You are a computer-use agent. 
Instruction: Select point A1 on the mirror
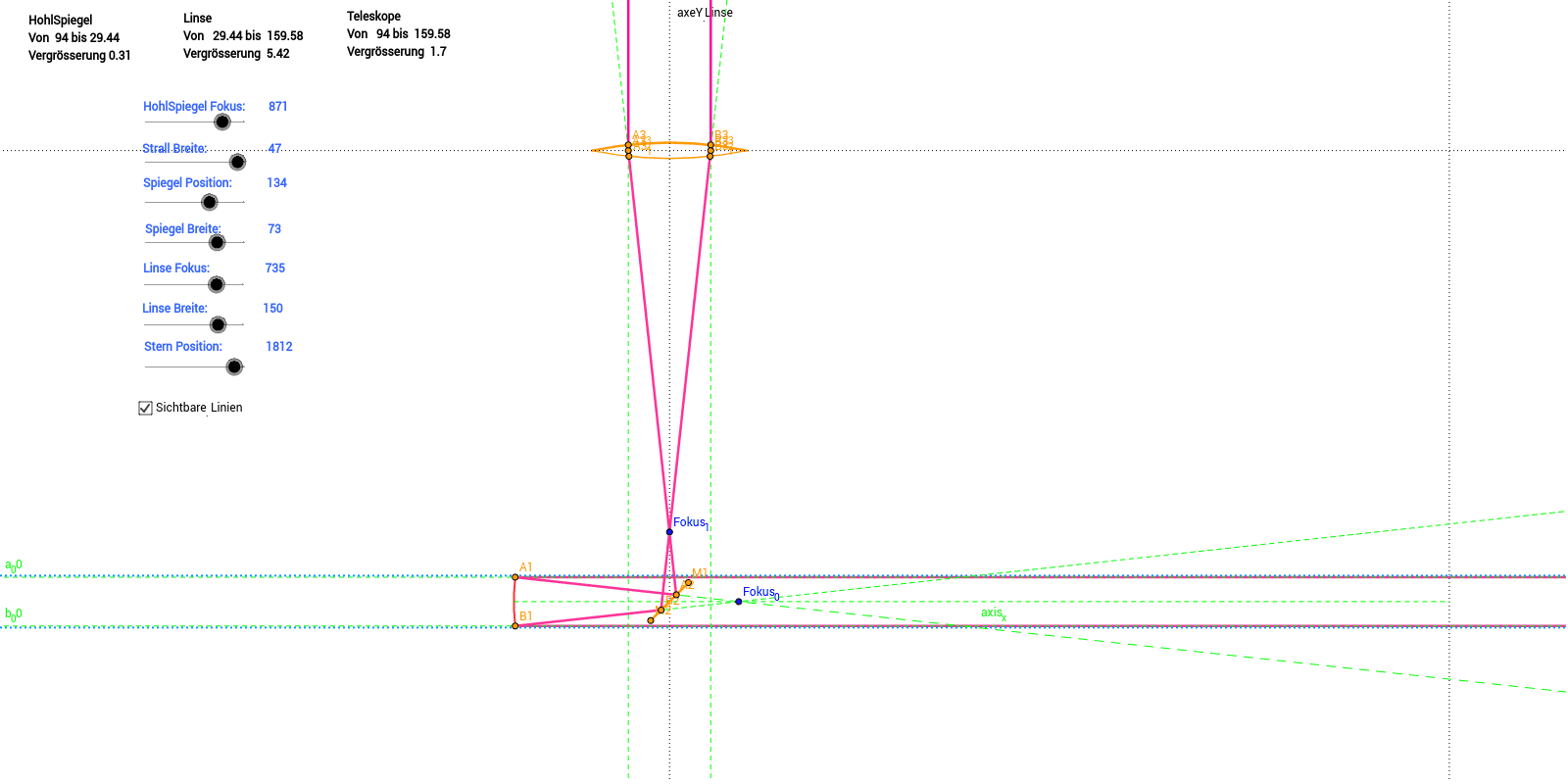click(x=515, y=577)
